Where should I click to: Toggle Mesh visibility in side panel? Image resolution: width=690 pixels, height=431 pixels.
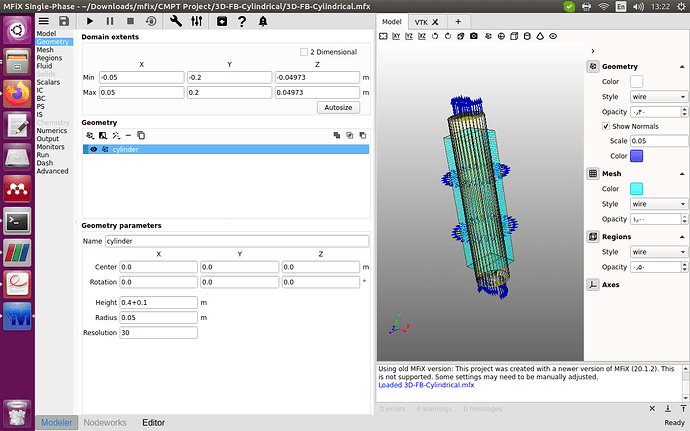tap(593, 173)
